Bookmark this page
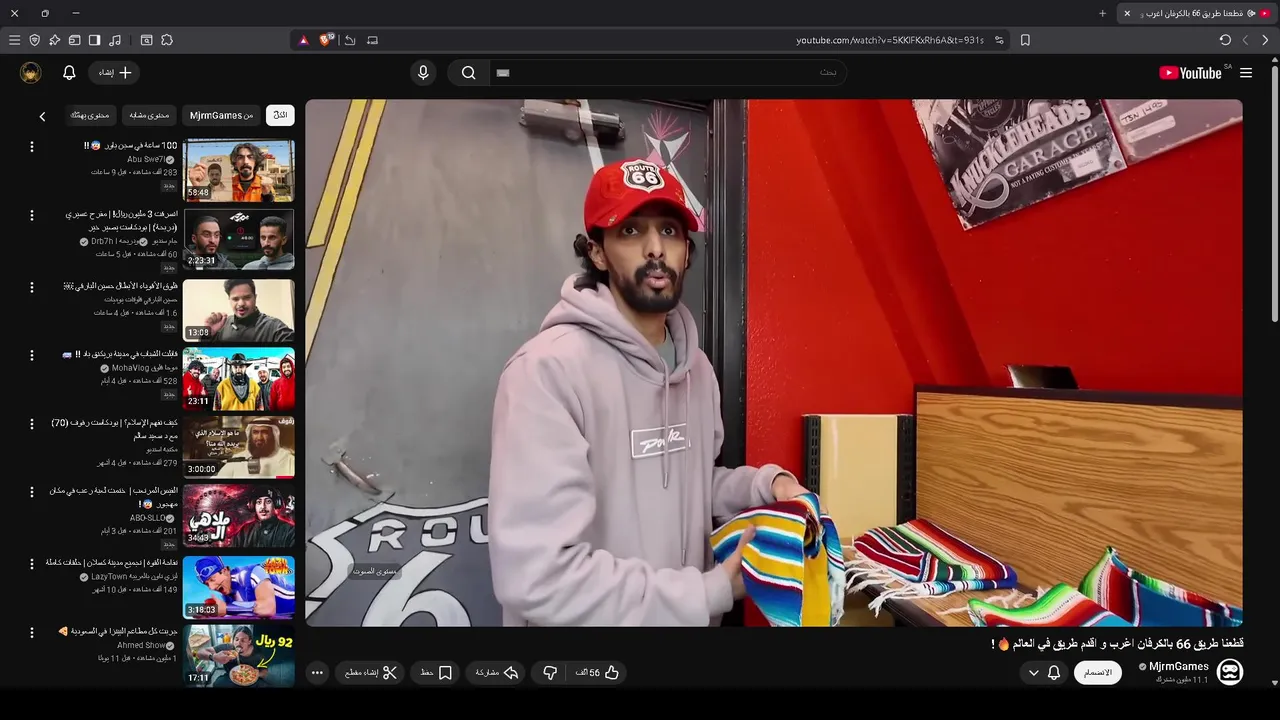This screenshot has width=1280, height=720. [x=1025, y=40]
